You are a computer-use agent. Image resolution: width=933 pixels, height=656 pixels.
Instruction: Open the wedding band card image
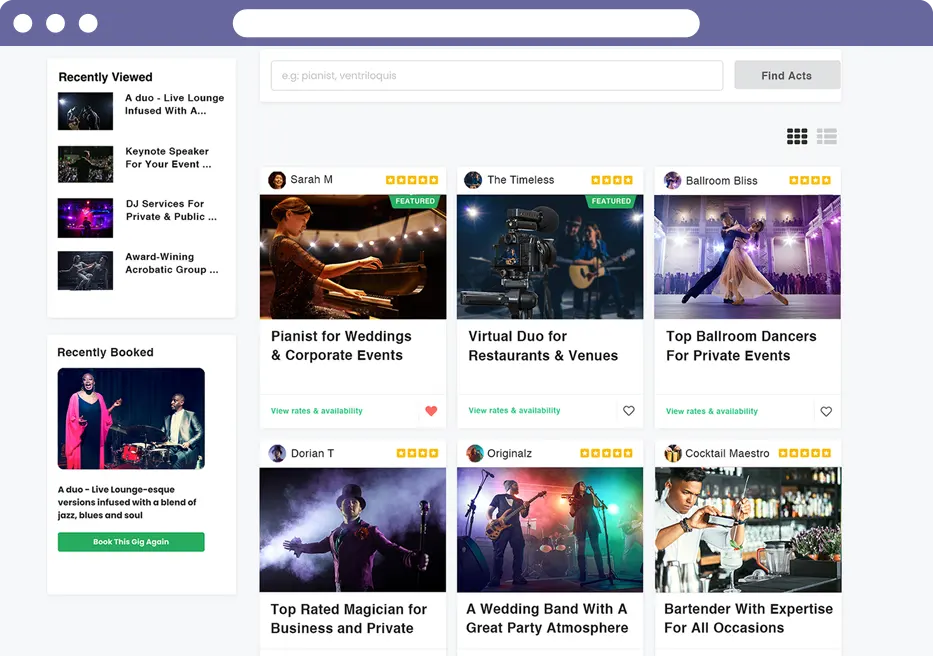(x=550, y=530)
